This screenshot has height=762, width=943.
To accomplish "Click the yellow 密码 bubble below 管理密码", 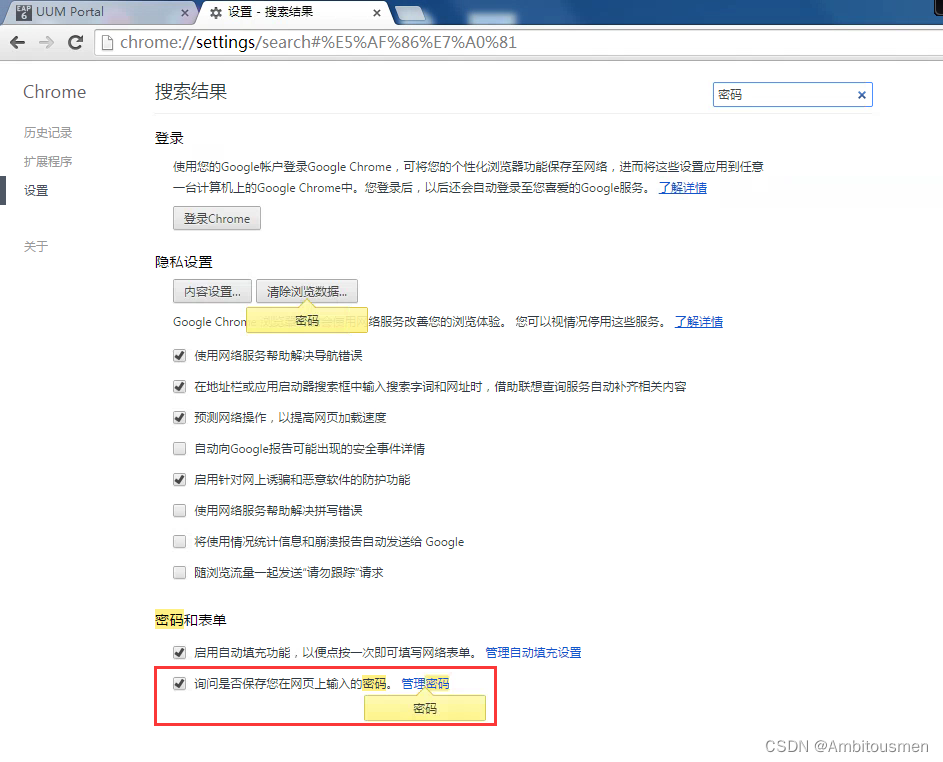I will click(x=425, y=708).
